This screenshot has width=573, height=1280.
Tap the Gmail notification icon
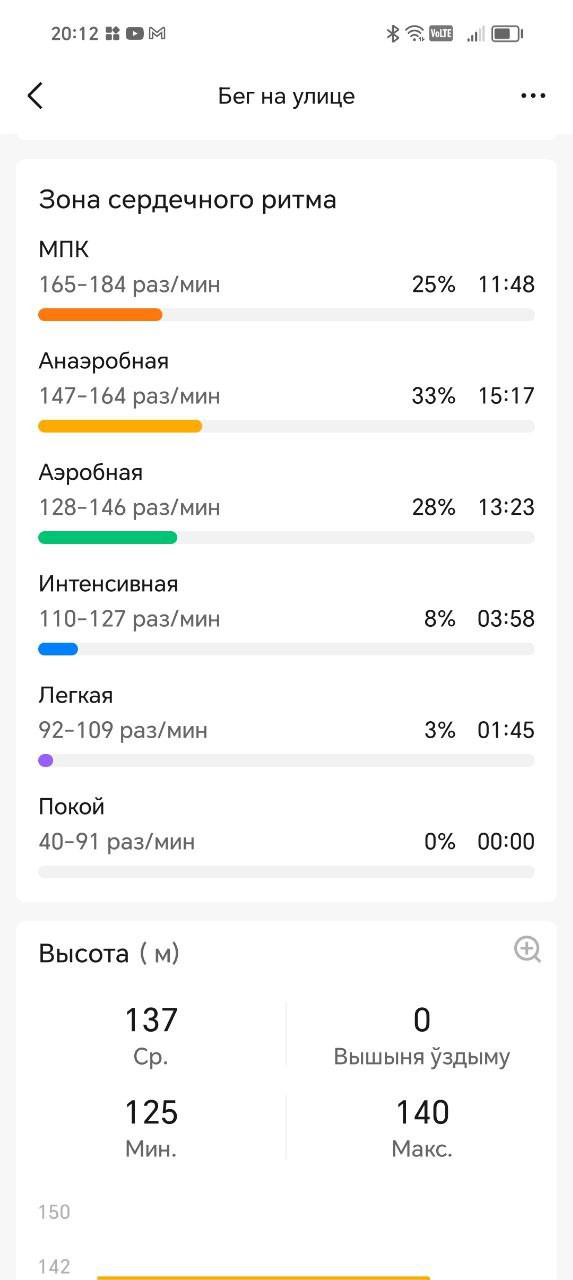coord(157,33)
